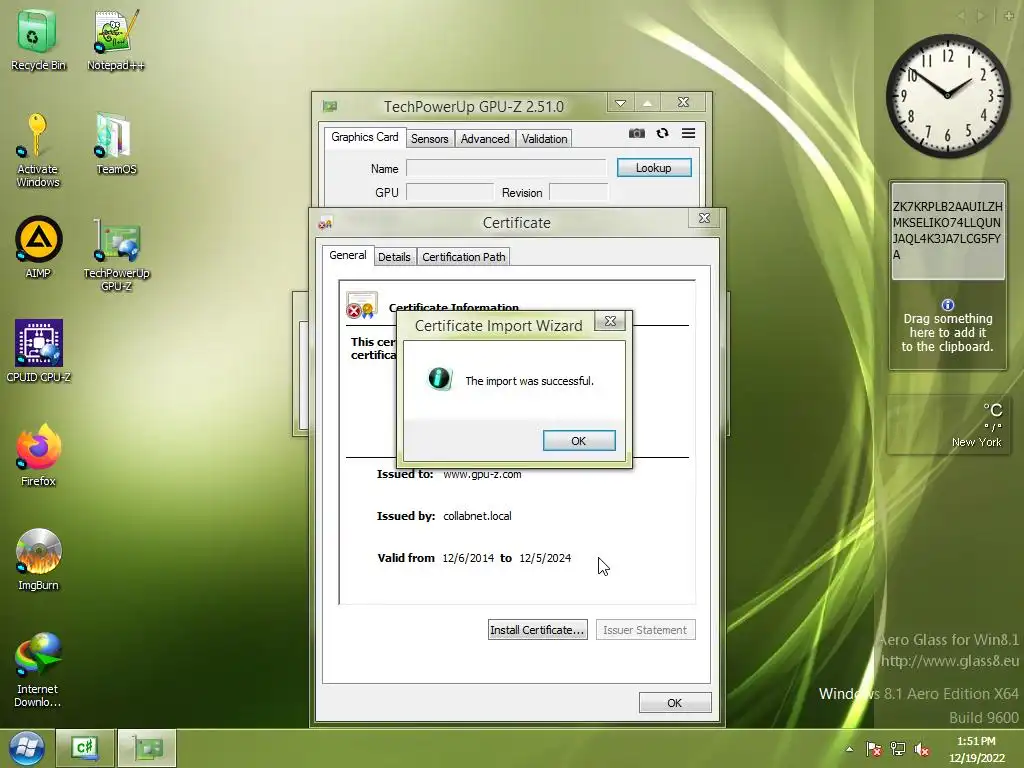This screenshot has width=1024, height=768.
Task: Click the muted volume tray icon
Action: [x=921, y=749]
